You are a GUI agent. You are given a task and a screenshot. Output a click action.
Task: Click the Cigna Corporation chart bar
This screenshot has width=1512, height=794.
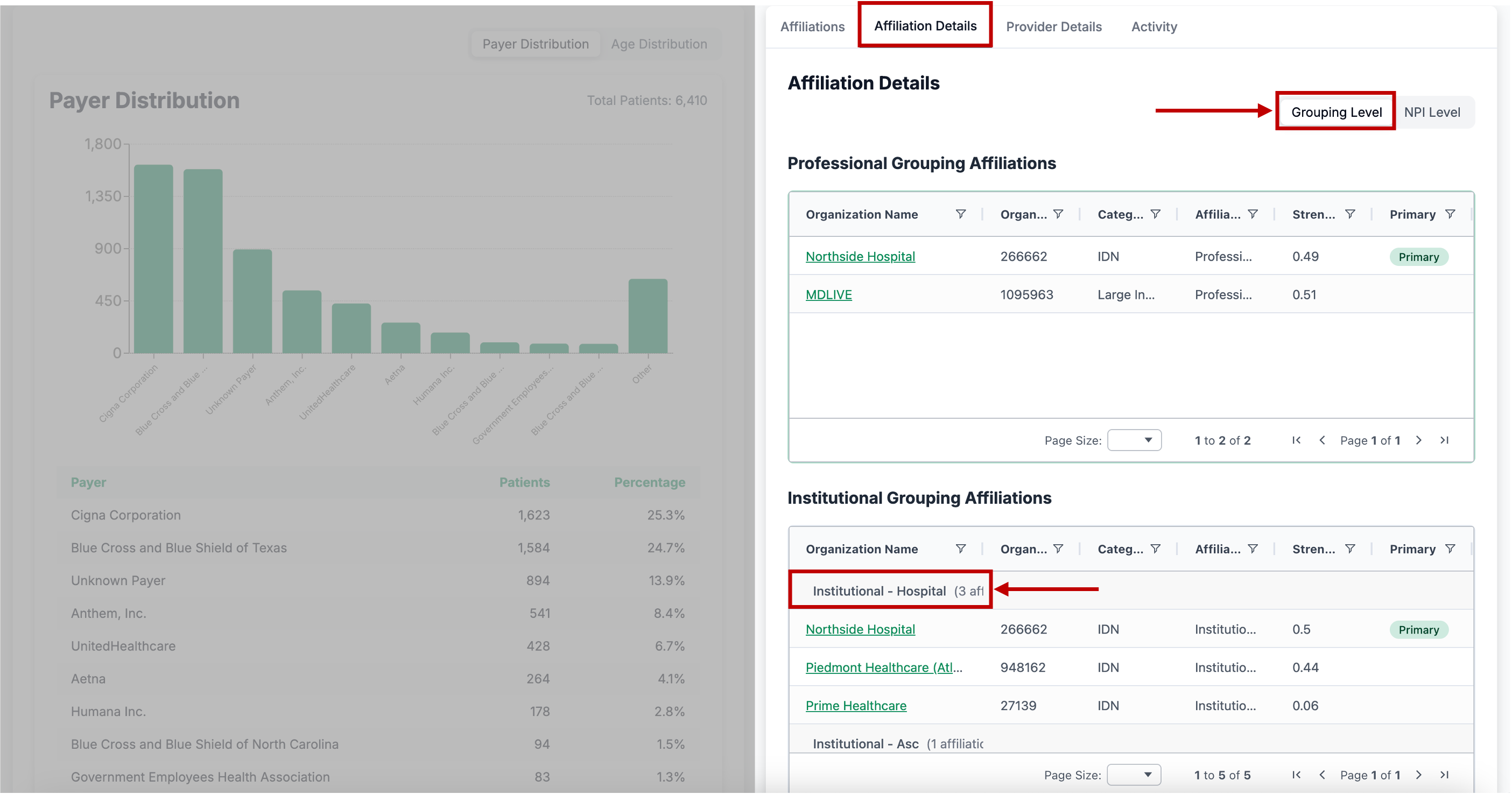tap(153, 259)
